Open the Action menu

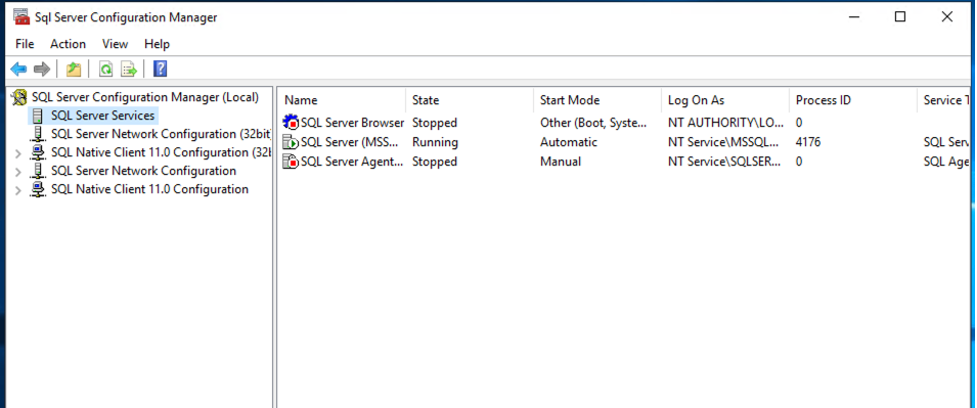pyautogui.click(x=68, y=44)
